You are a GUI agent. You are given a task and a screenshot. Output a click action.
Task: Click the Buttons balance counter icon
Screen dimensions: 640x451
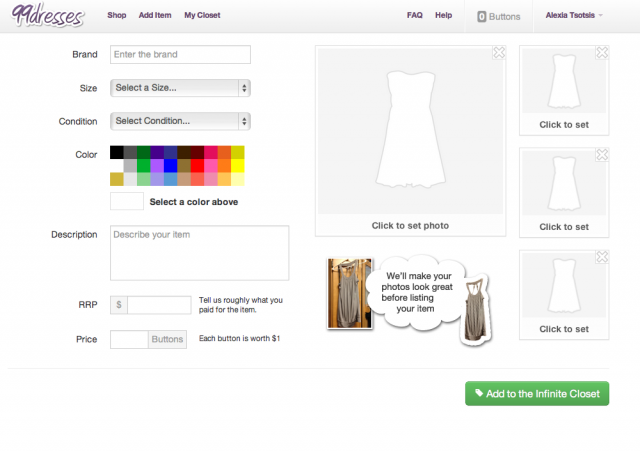point(482,16)
